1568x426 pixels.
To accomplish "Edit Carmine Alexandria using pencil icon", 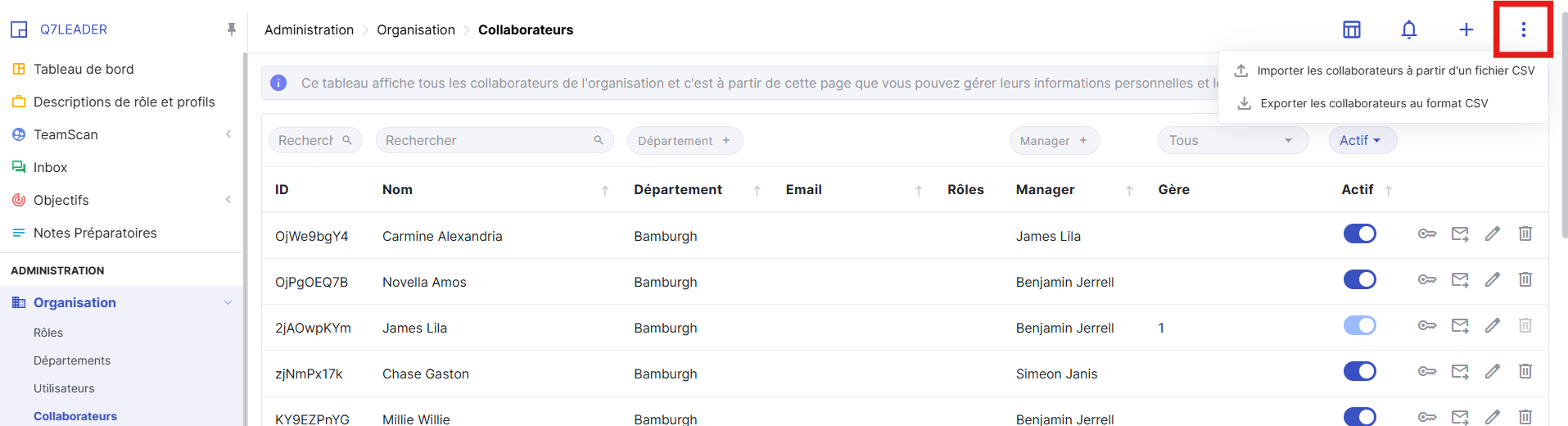I will tap(1492, 234).
